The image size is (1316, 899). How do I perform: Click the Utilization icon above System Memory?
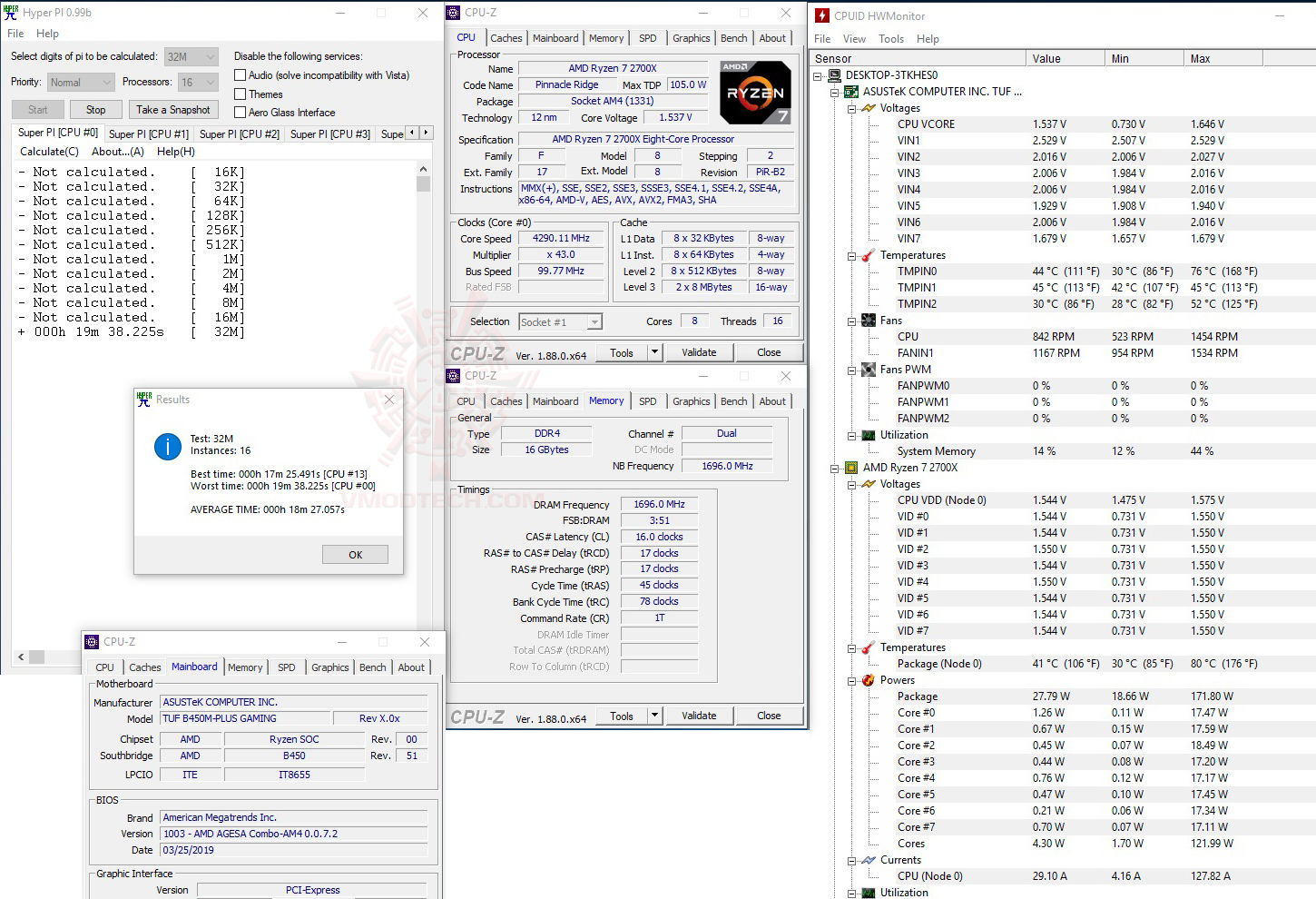click(x=869, y=435)
